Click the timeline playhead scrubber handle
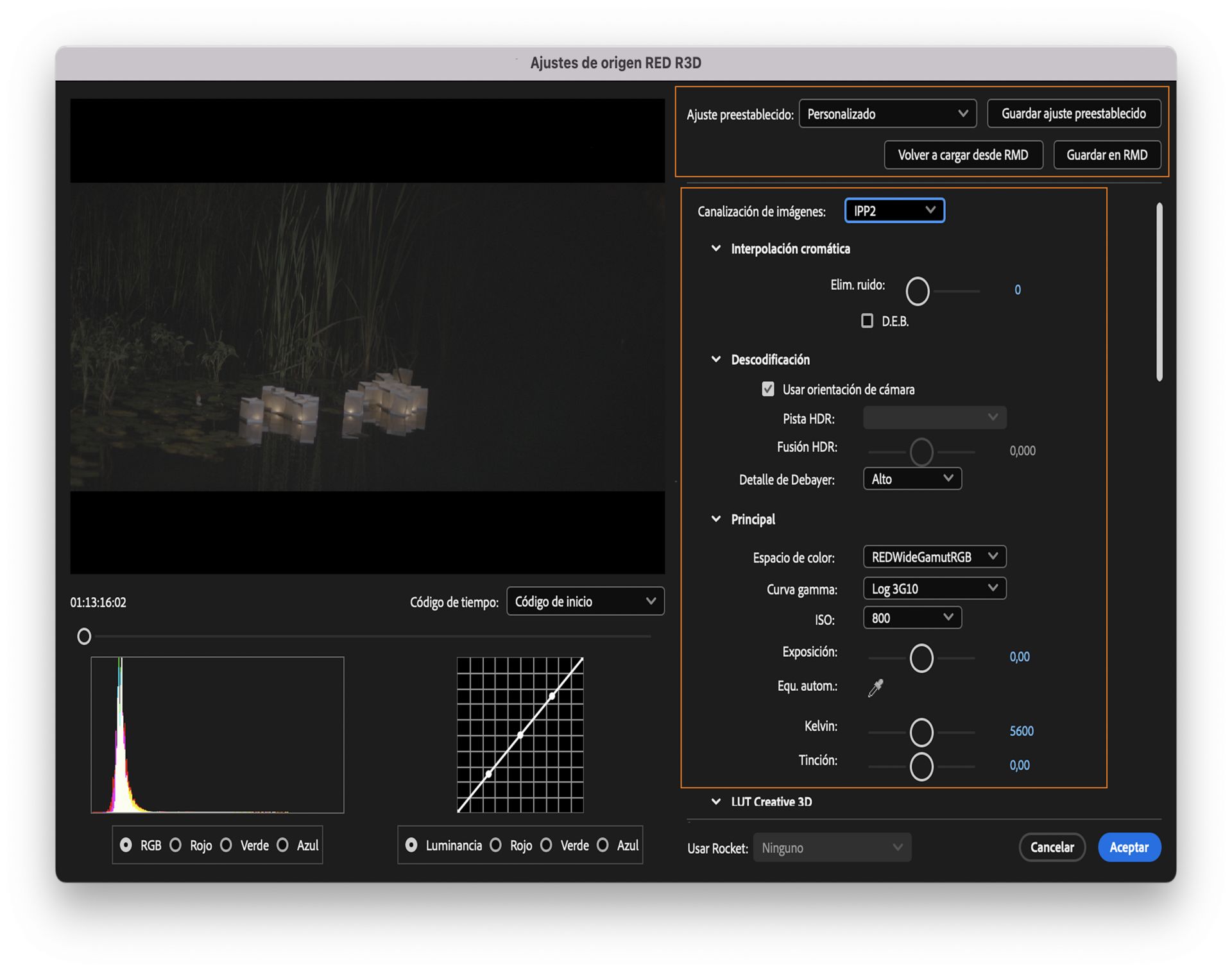Viewport: 1232px width, 973px height. pos(84,636)
